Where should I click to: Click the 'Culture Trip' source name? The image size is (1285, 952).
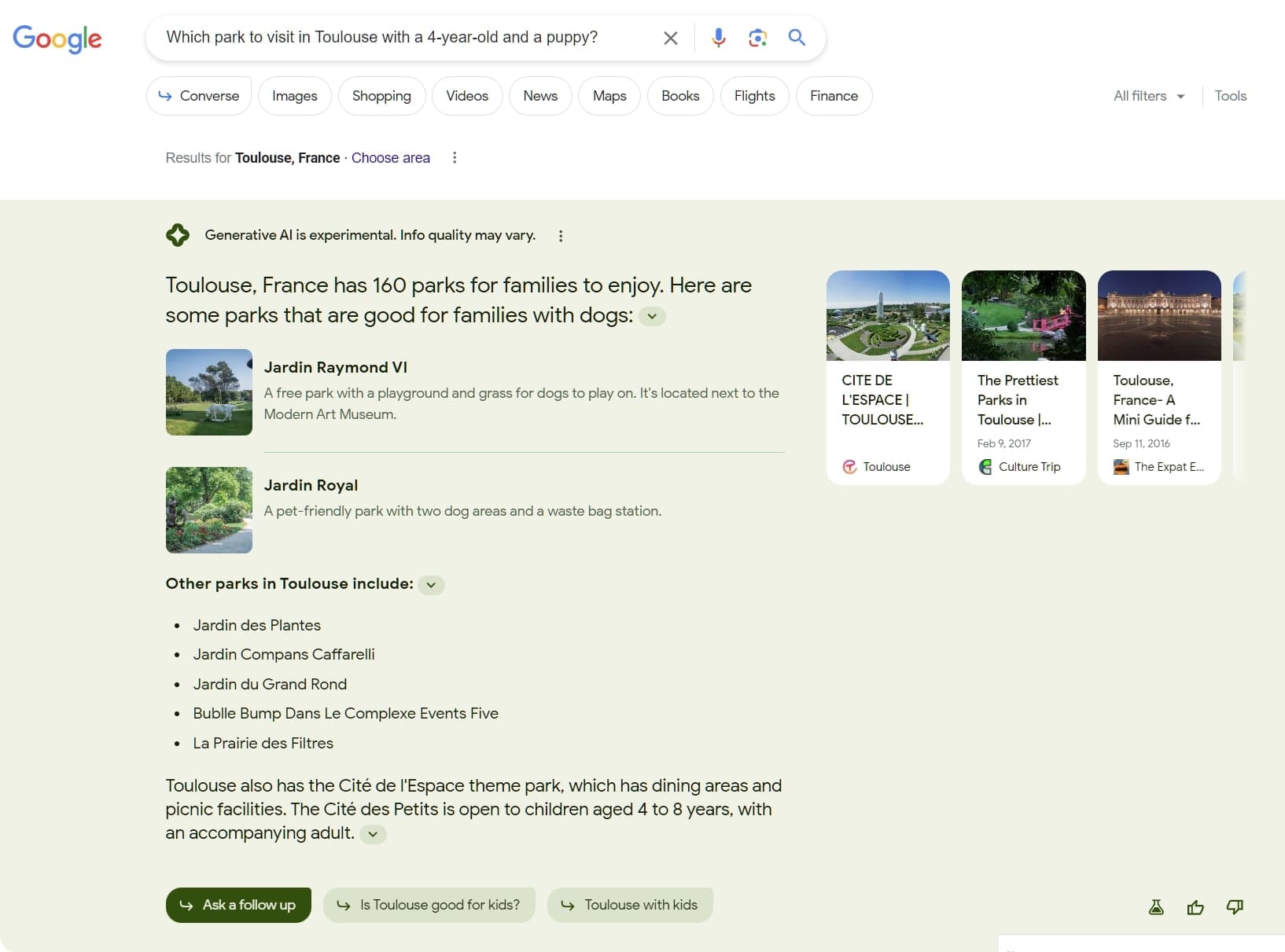pyautogui.click(x=1029, y=467)
